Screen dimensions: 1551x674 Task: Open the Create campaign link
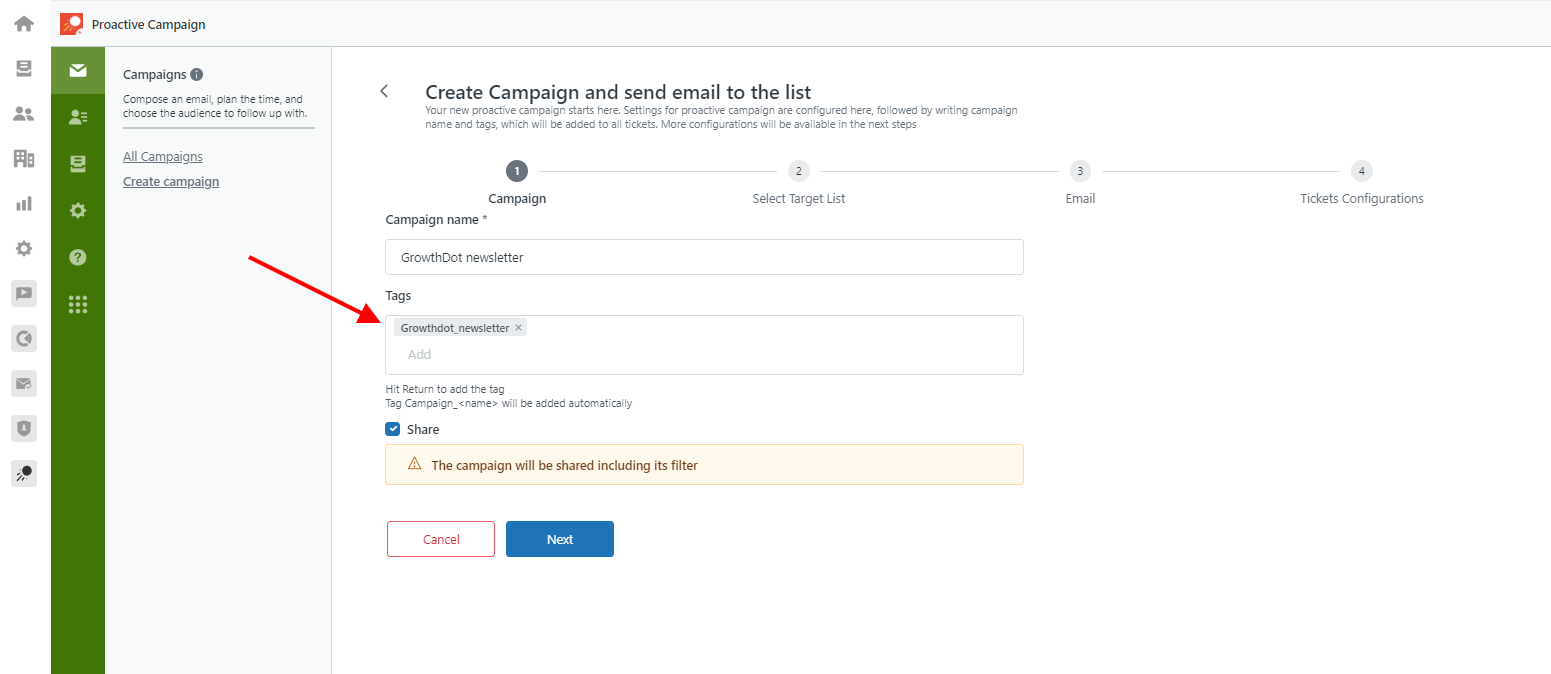[x=171, y=182]
